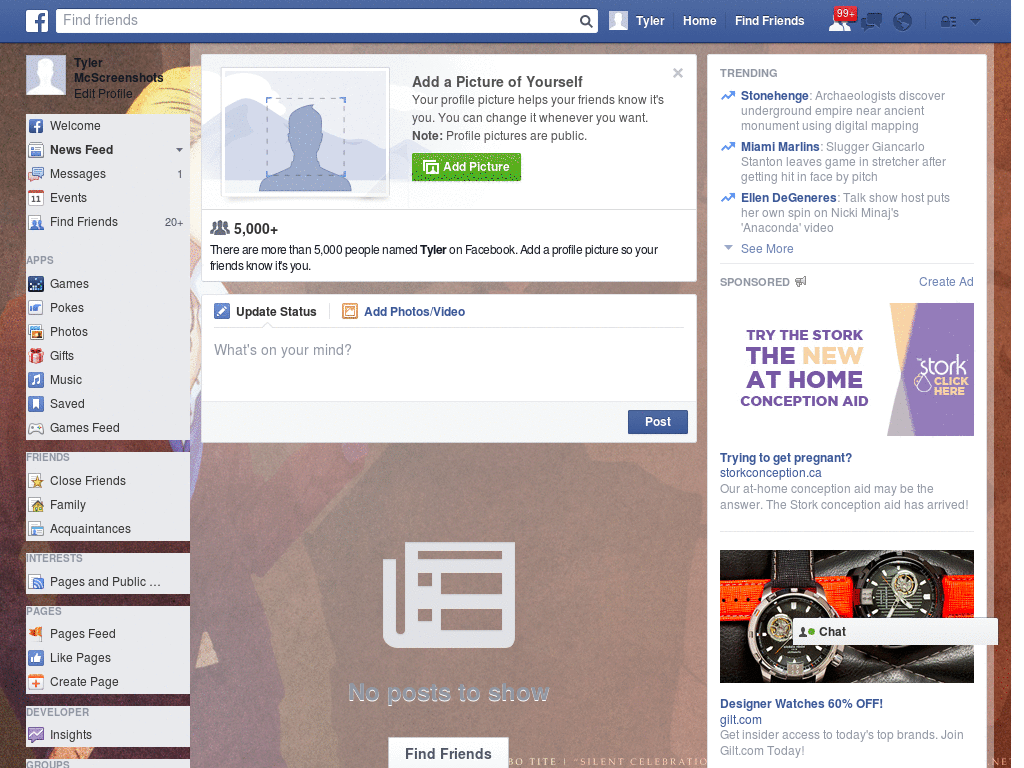This screenshot has height=768, width=1024.
Task: Click the Welcome icon in sidebar
Action: 36,126
